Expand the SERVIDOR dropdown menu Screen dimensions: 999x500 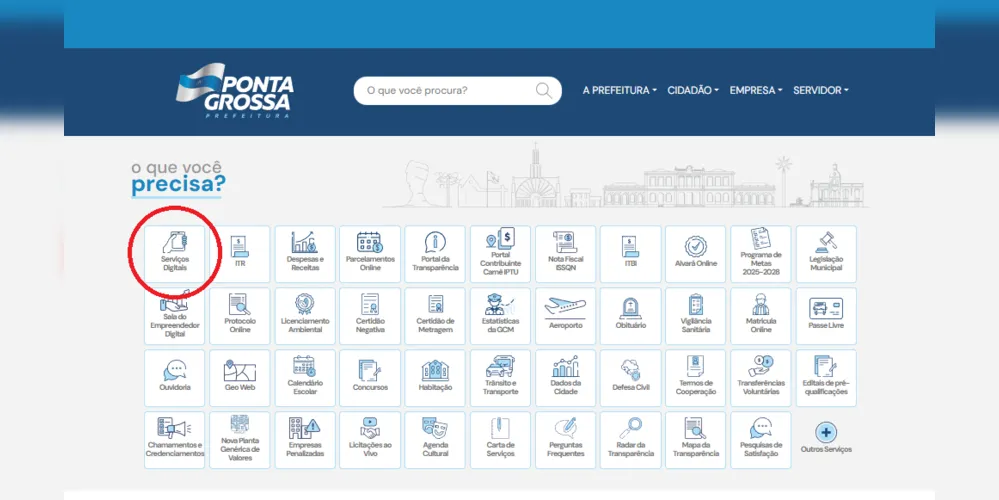[821, 90]
